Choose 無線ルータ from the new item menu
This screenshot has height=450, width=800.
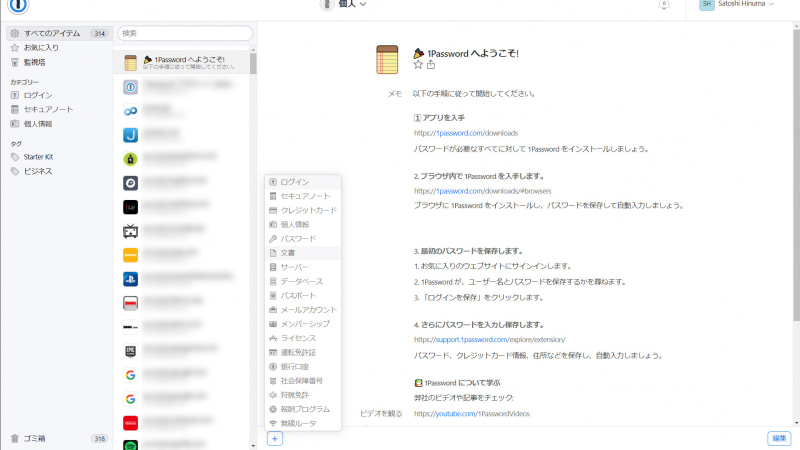click(x=303, y=423)
